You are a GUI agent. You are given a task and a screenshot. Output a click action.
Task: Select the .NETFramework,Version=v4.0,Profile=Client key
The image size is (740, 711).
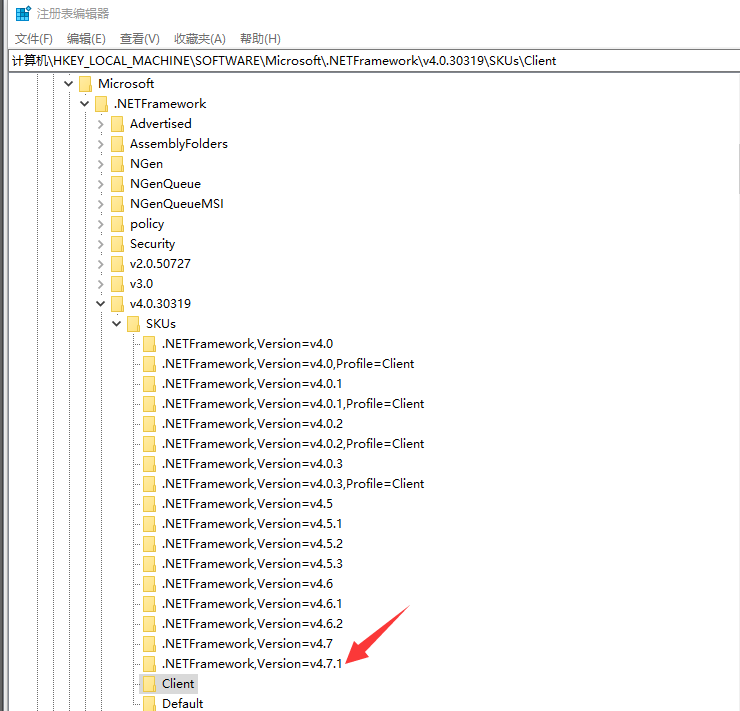pos(288,364)
